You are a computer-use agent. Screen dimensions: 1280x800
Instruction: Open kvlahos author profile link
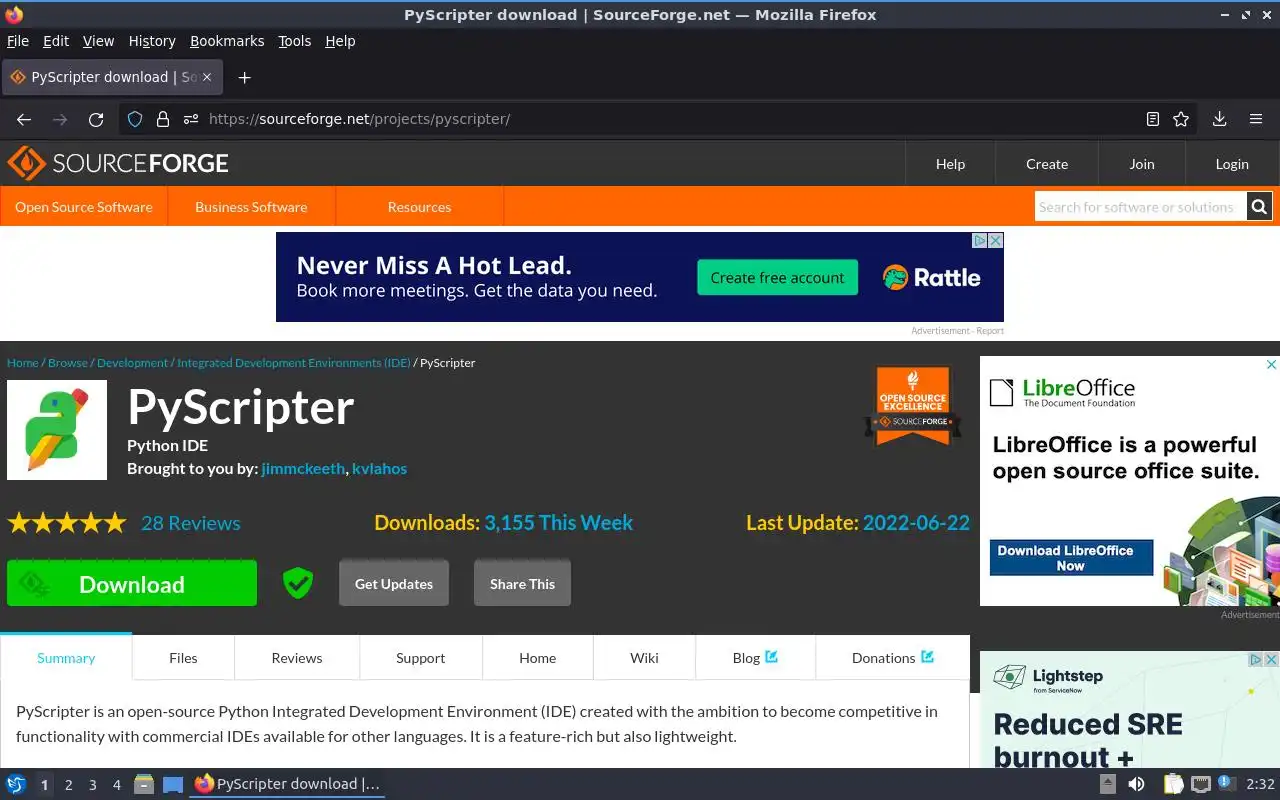379,468
